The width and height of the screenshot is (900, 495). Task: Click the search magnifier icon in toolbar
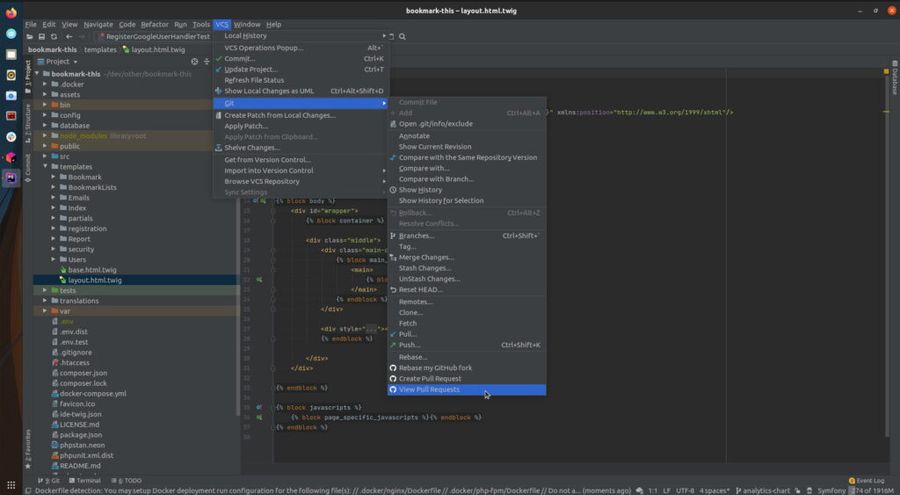pos(402,36)
